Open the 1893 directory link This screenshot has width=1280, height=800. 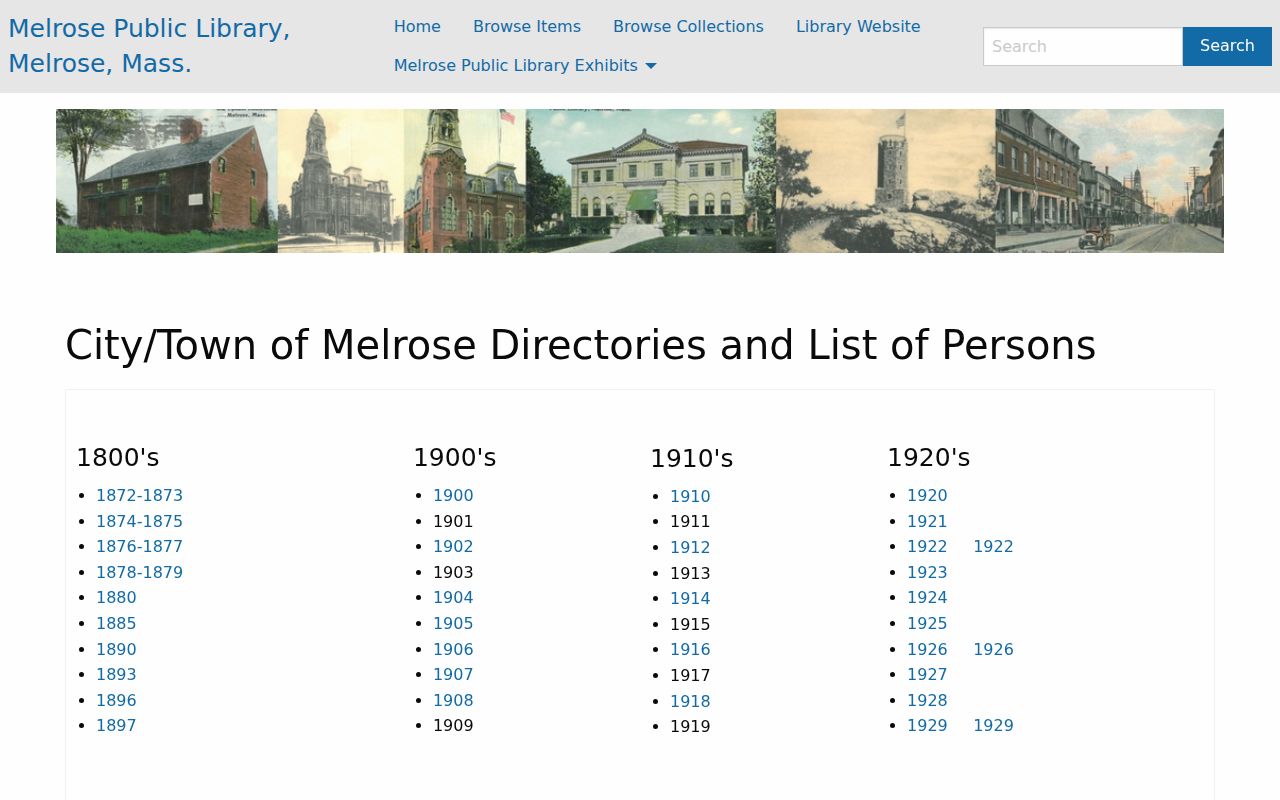coord(116,675)
